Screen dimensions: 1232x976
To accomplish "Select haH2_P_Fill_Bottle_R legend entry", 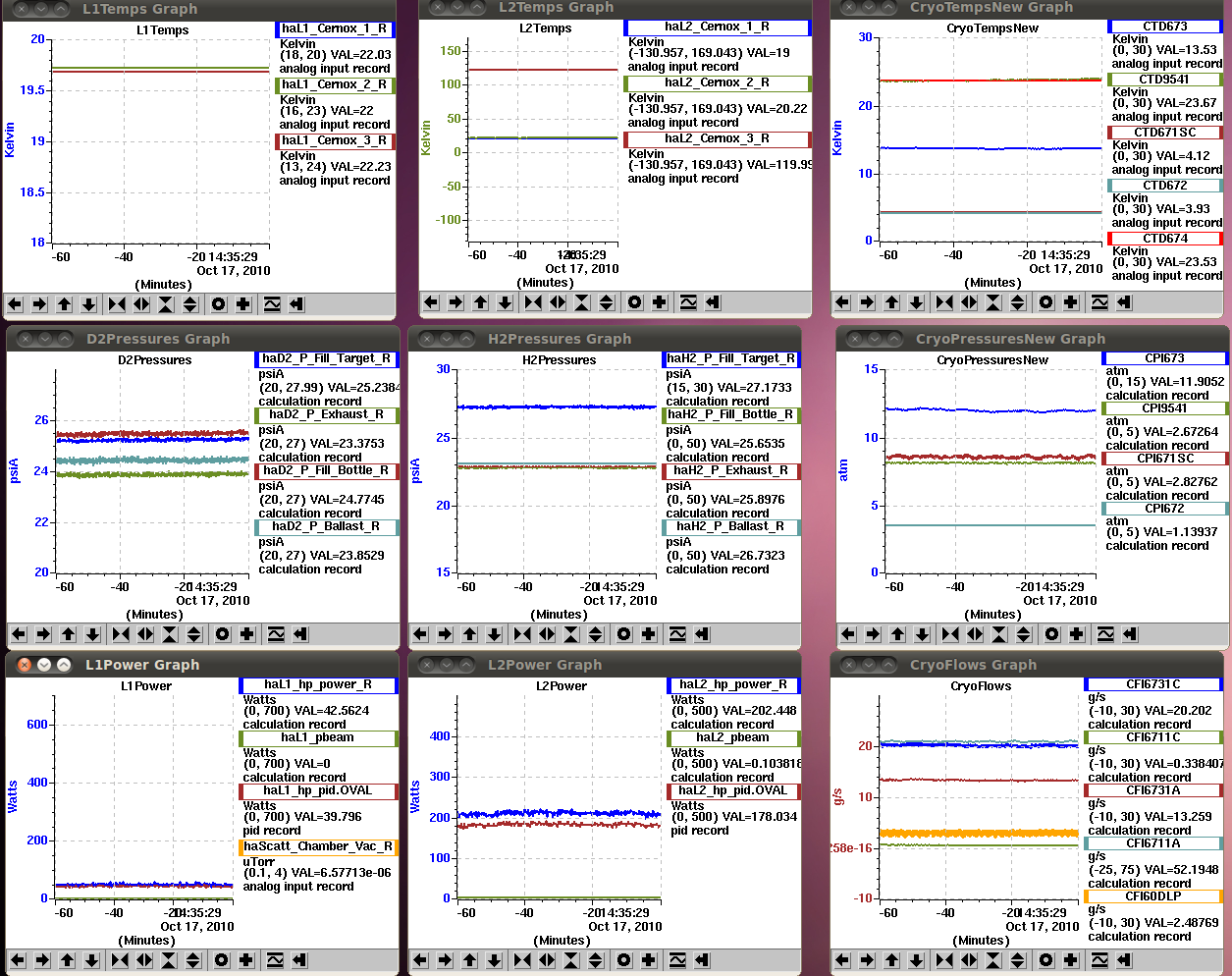I will pos(731,415).
